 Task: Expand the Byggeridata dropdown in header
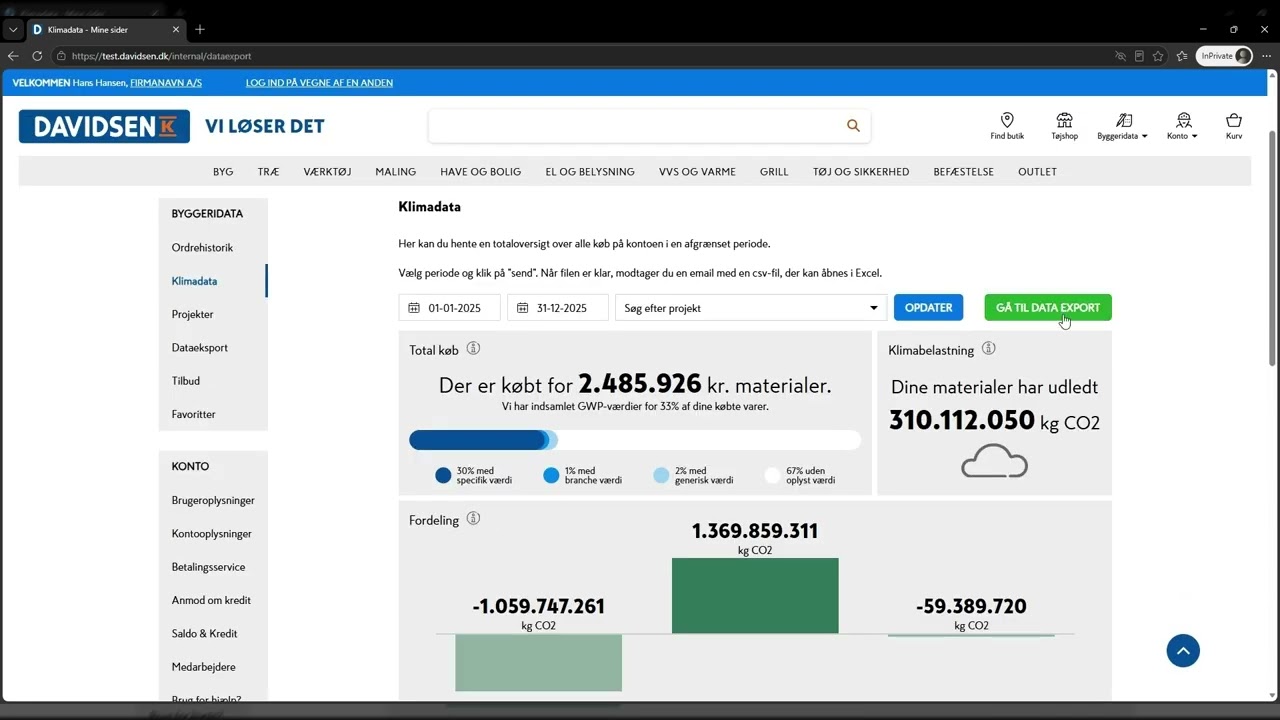click(x=1122, y=126)
